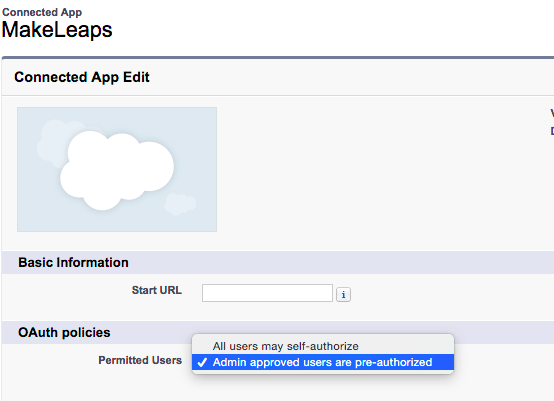Click the 'Permitted Users' label
Image resolution: width=554 pixels, height=401 pixels.
[140, 360]
